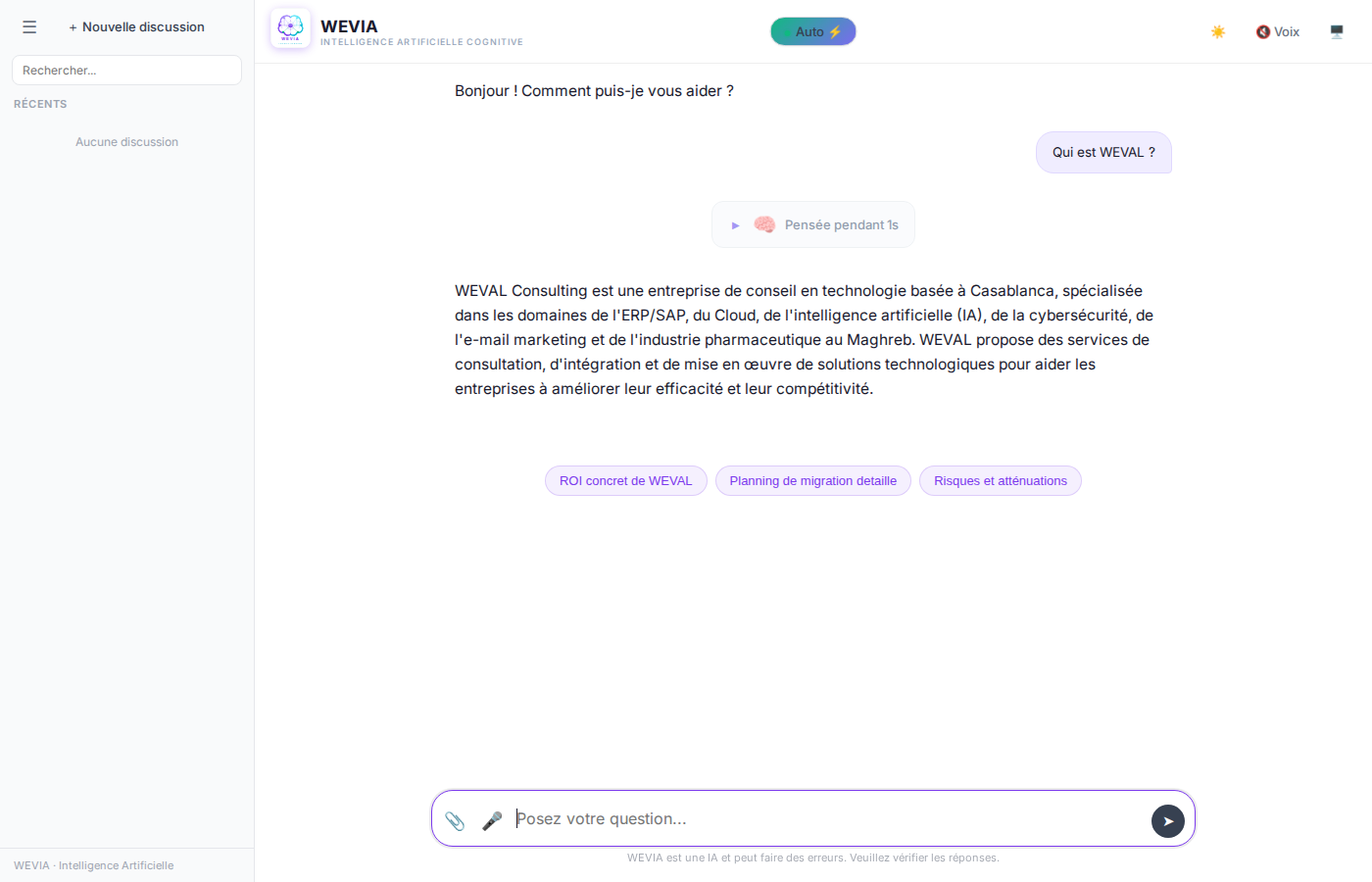1372x882 pixels.
Task: Toggle the sun light theme icon
Action: [1218, 31]
